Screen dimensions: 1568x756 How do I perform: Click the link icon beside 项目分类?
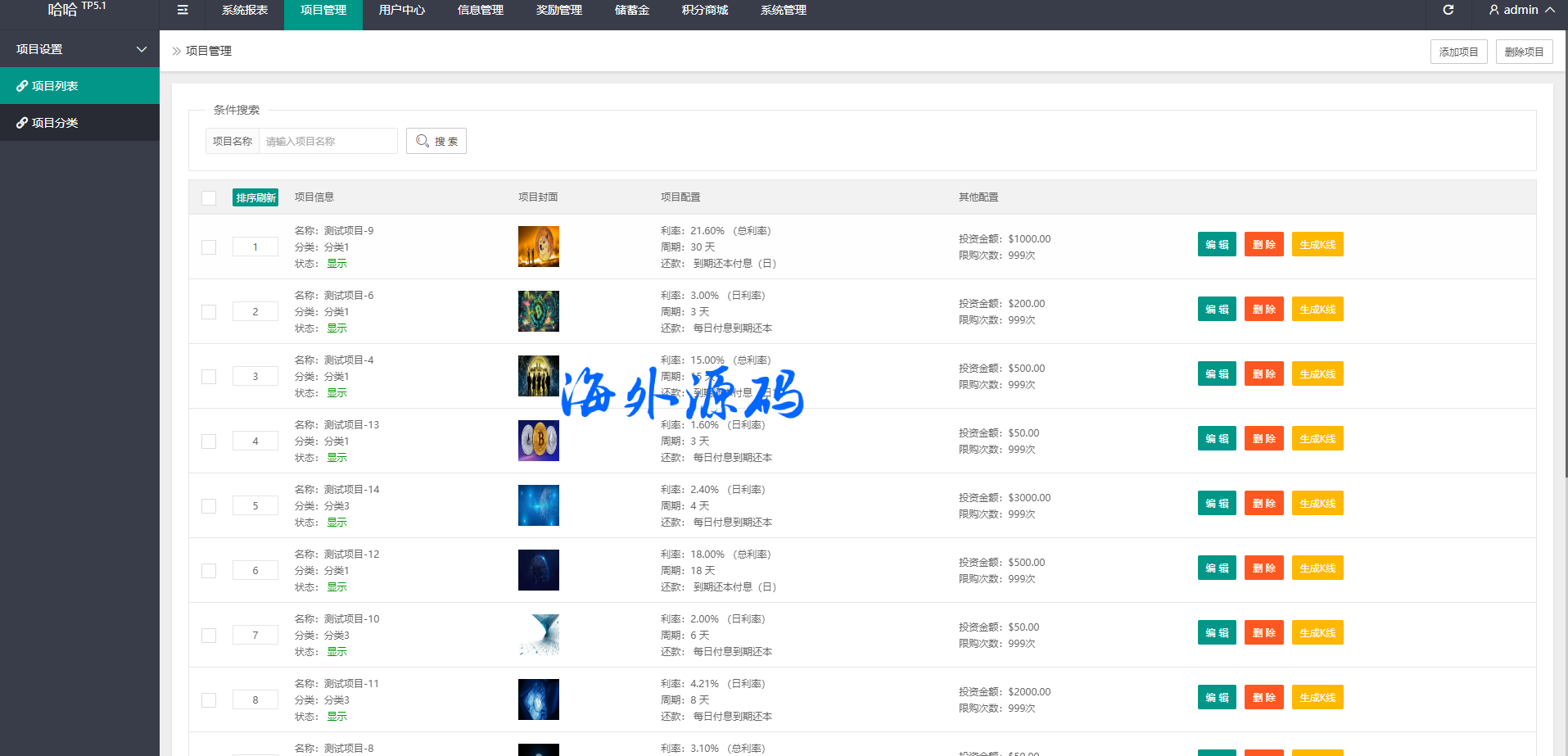click(22, 123)
